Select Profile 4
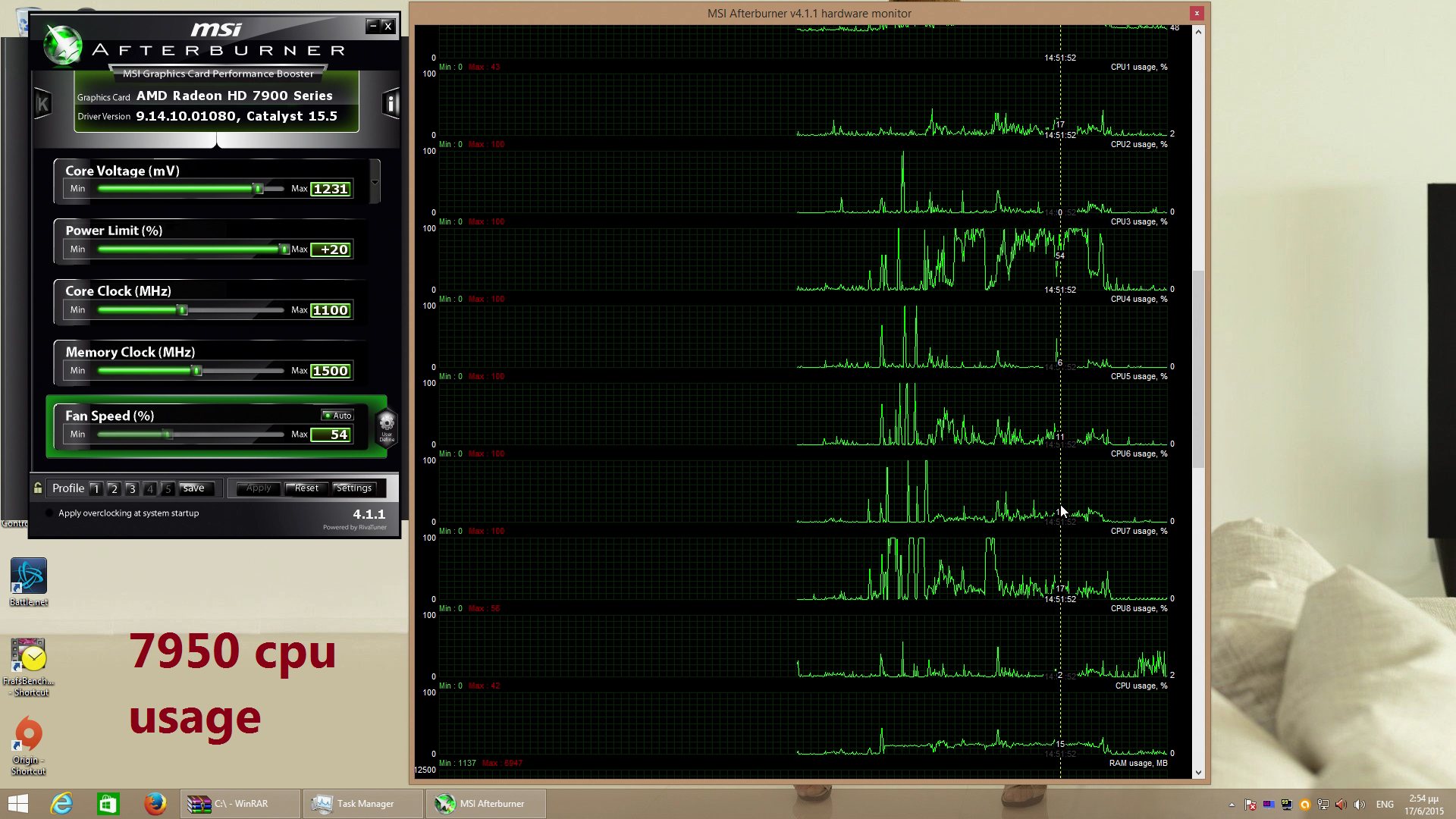The width and height of the screenshot is (1456, 819). point(150,489)
